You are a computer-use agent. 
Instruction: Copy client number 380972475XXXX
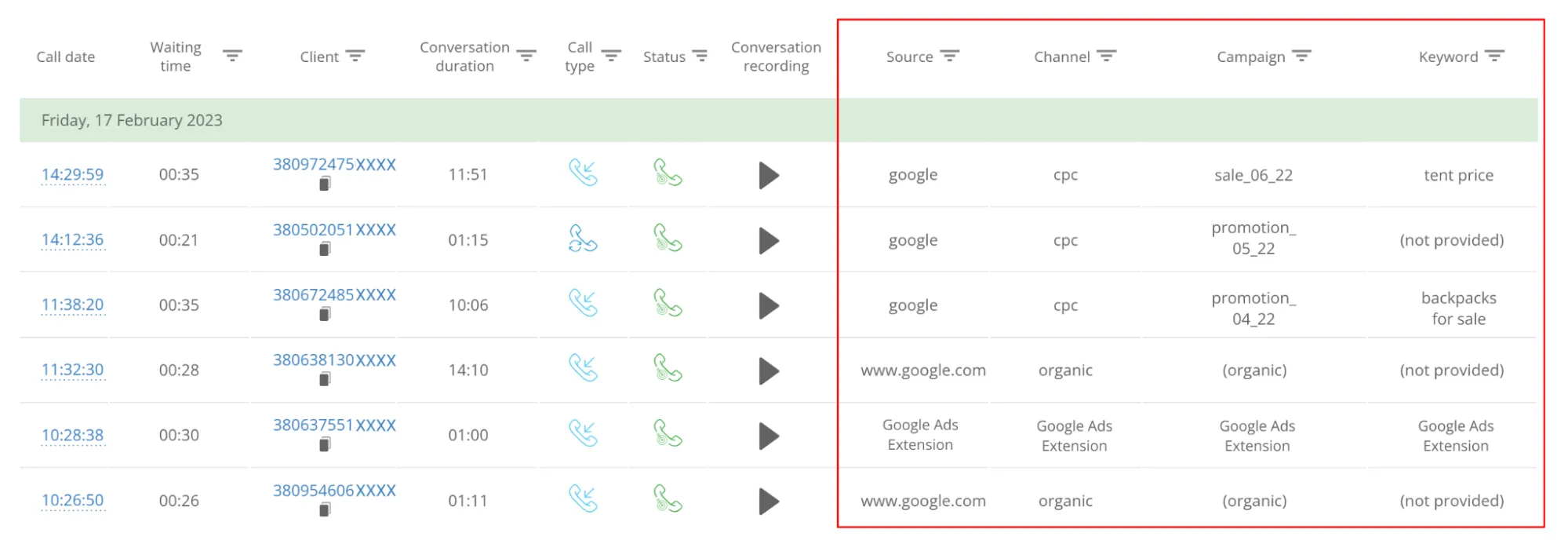[x=325, y=184]
